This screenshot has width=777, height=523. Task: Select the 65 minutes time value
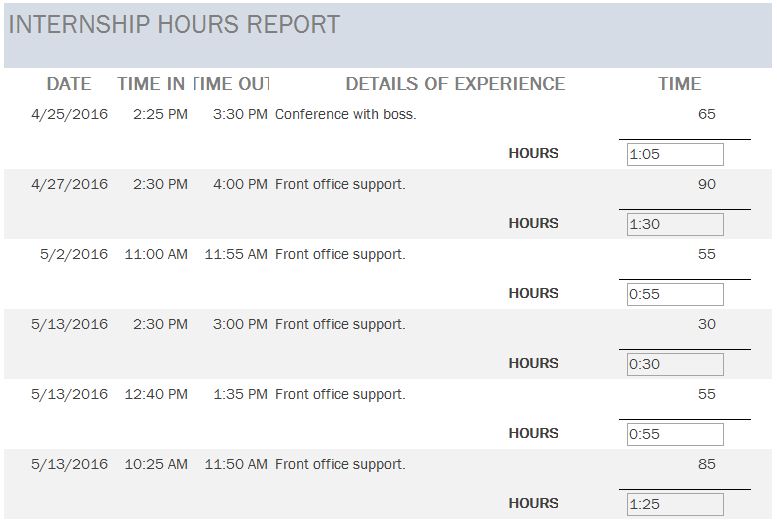click(x=706, y=114)
